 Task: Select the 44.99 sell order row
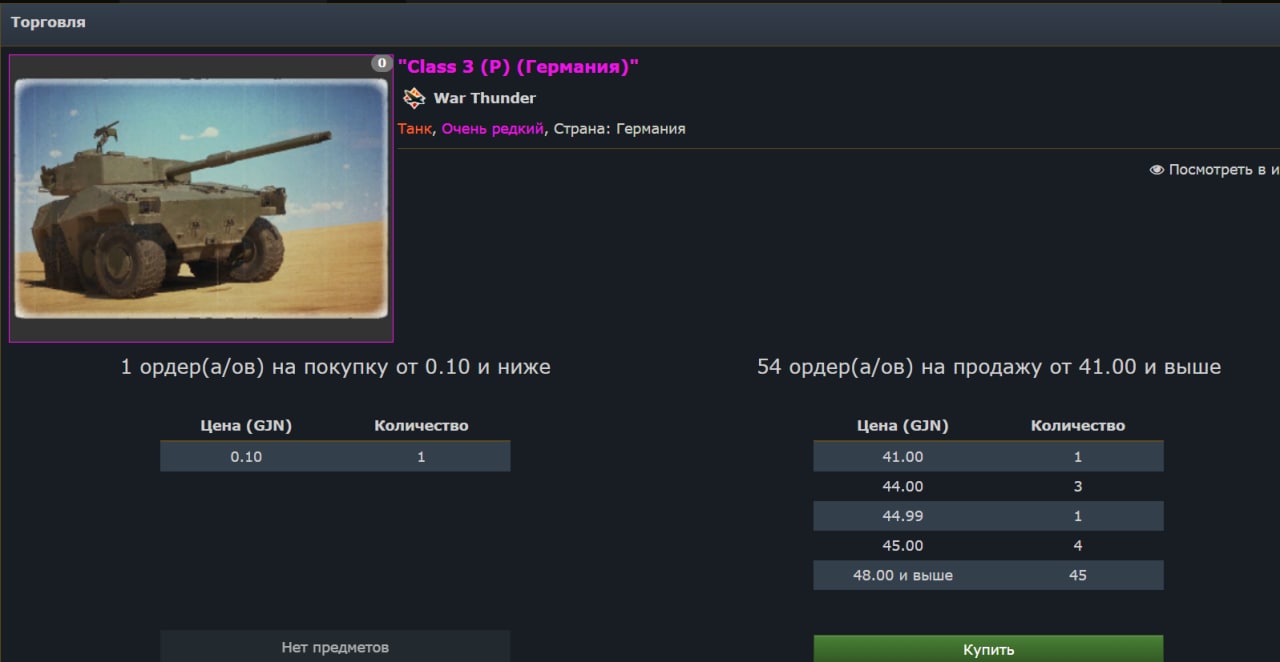point(988,516)
